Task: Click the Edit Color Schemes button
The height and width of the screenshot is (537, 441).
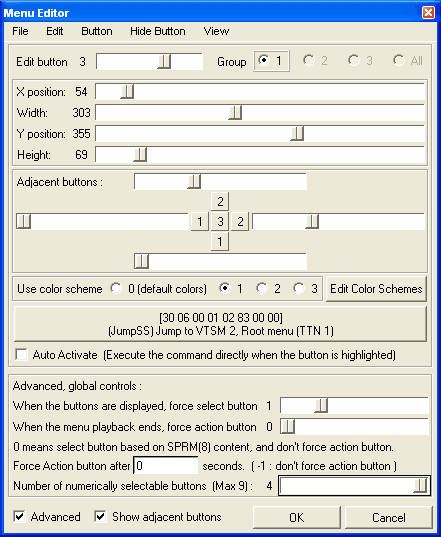Action: tap(376, 289)
